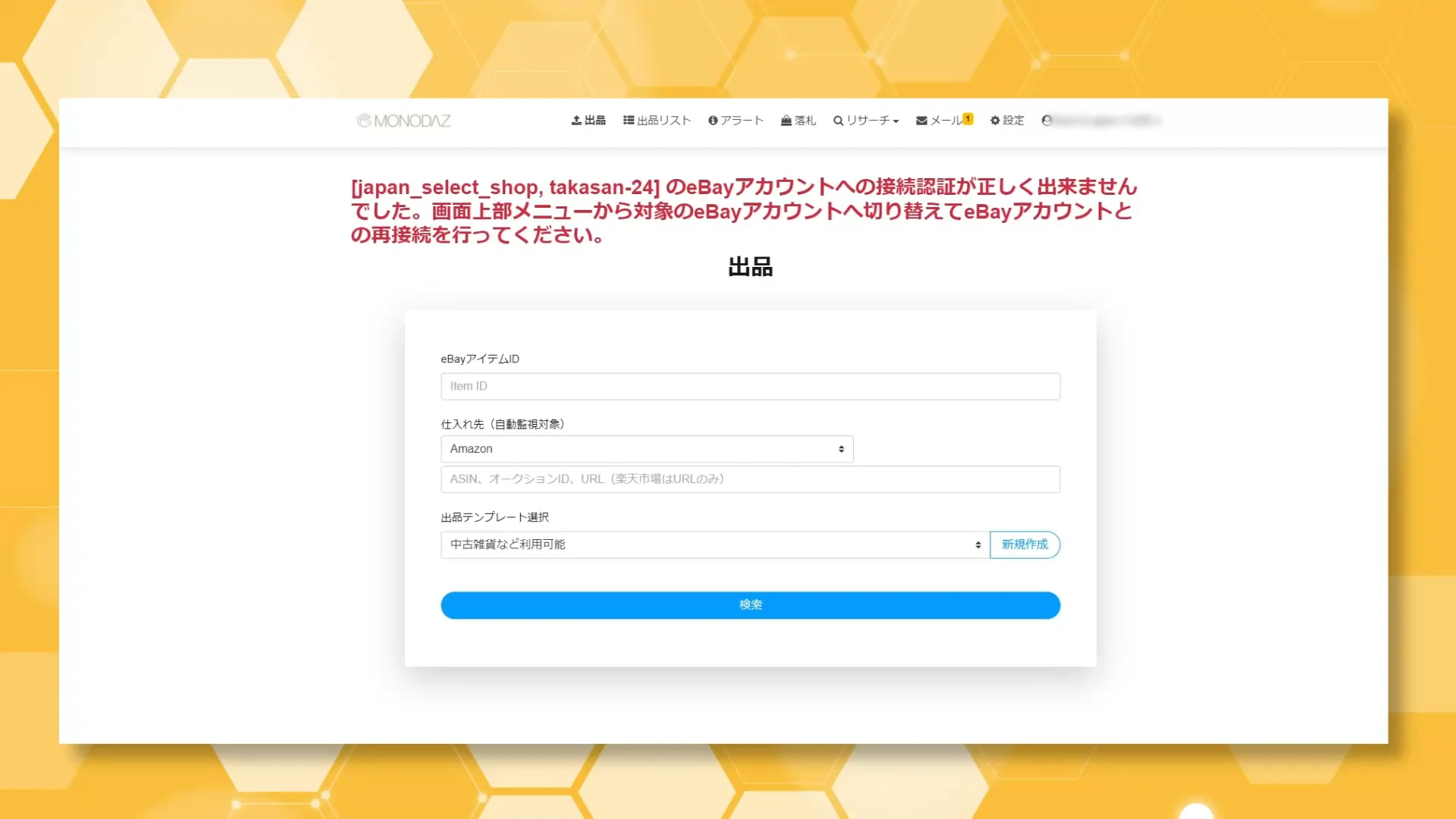Open the 出品 menu item
This screenshot has height=819, width=1456.
click(x=588, y=121)
